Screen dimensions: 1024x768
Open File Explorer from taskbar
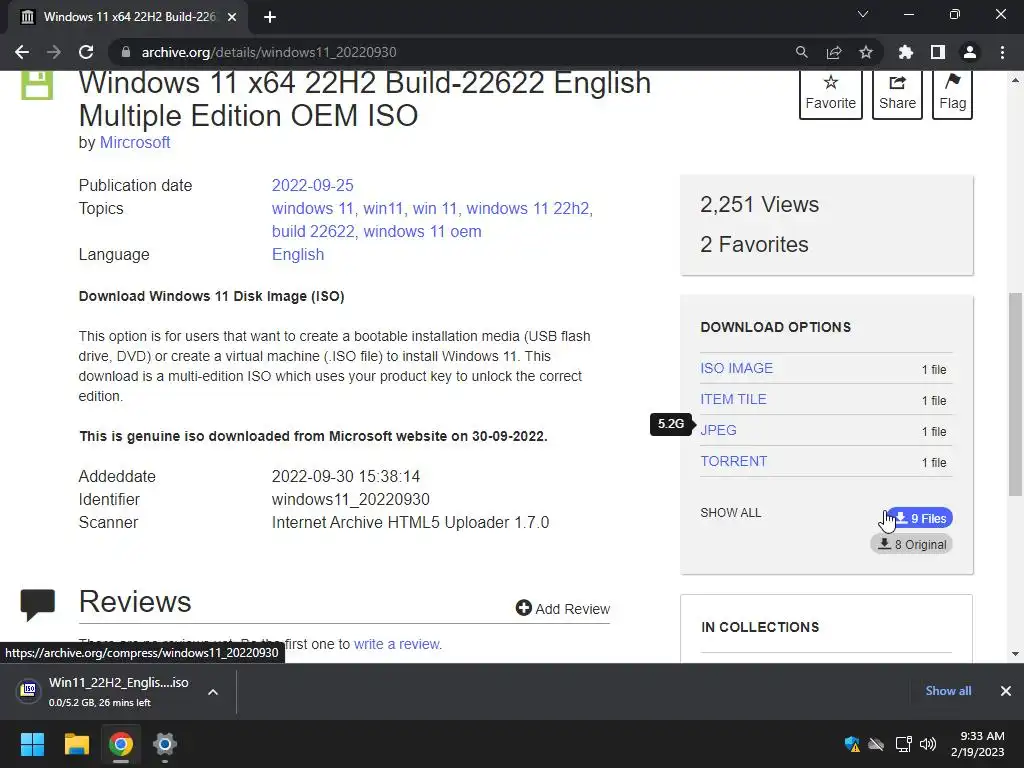coord(76,744)
